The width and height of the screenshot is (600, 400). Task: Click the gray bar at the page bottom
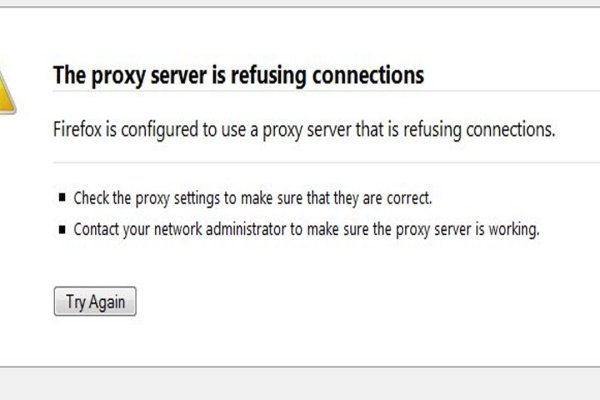[300, 383]
